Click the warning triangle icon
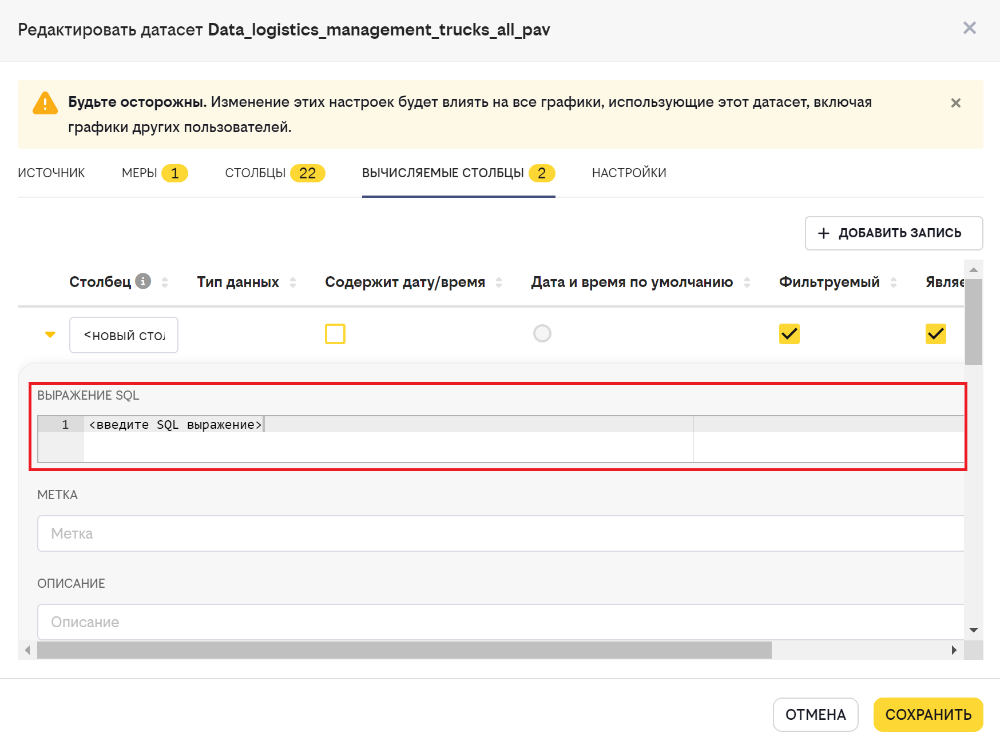Image resolution: width=1000 pixels, height=749 pixels. (x=45, y=103)
